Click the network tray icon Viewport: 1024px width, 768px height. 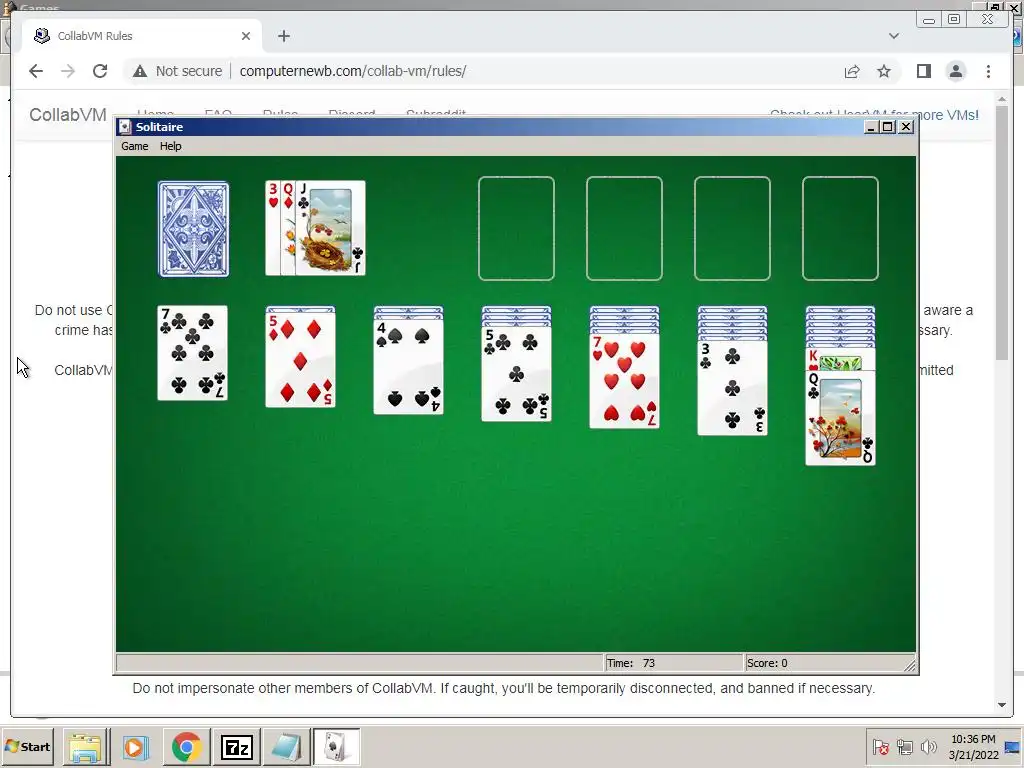point(905,746)
